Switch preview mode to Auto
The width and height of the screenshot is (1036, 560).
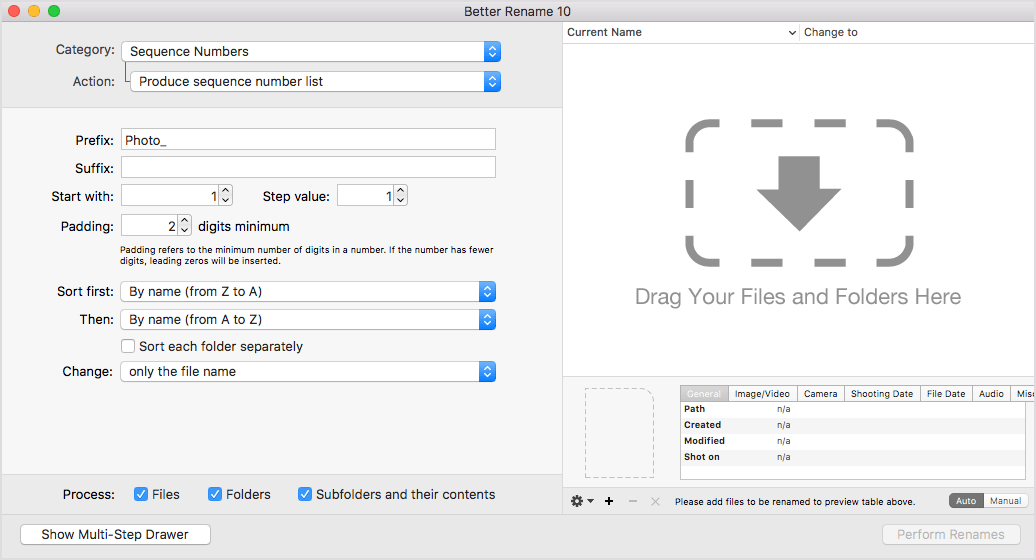click(966, 501)
